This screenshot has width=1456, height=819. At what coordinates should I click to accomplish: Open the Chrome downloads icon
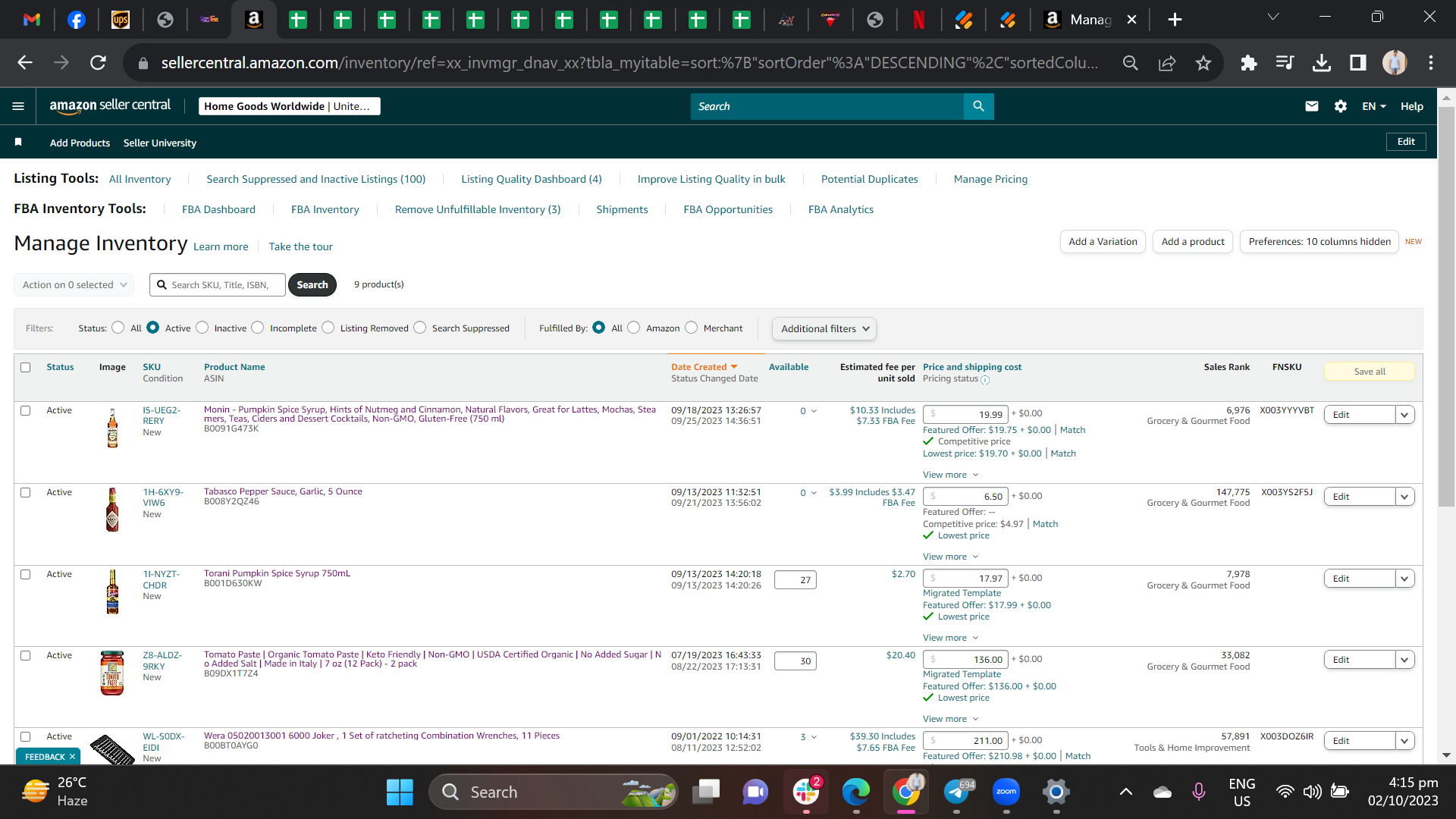click(1321, 63)
